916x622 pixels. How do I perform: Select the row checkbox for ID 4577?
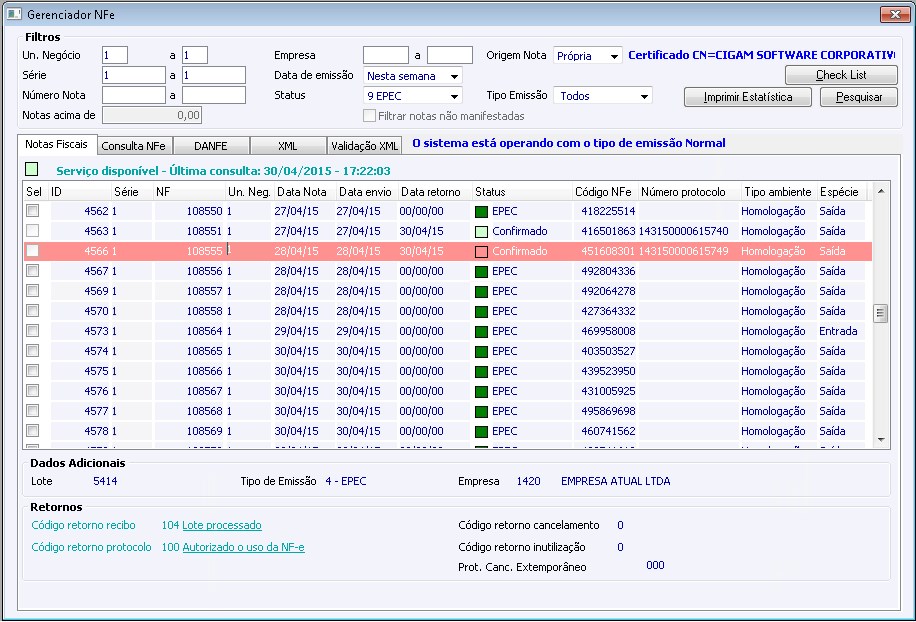point(33,411)
